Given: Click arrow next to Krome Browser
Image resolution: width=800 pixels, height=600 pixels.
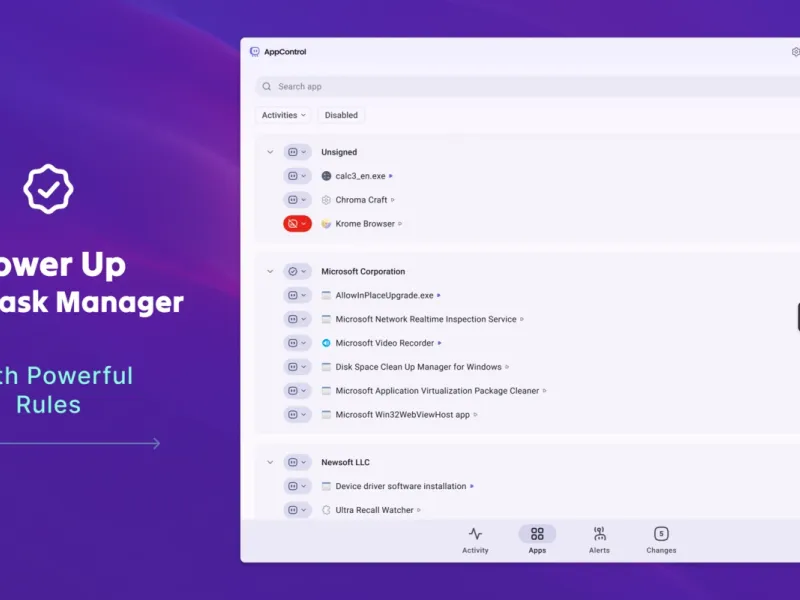Looking at the screenshot, I should click(x=400, y=223).
